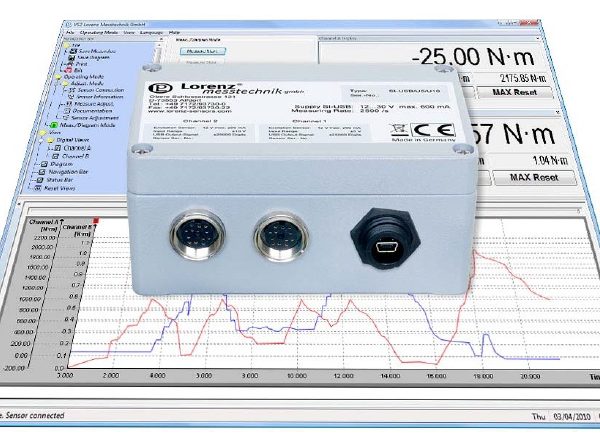Click the green Meas./Diagram Mode icon

[54, 125]
